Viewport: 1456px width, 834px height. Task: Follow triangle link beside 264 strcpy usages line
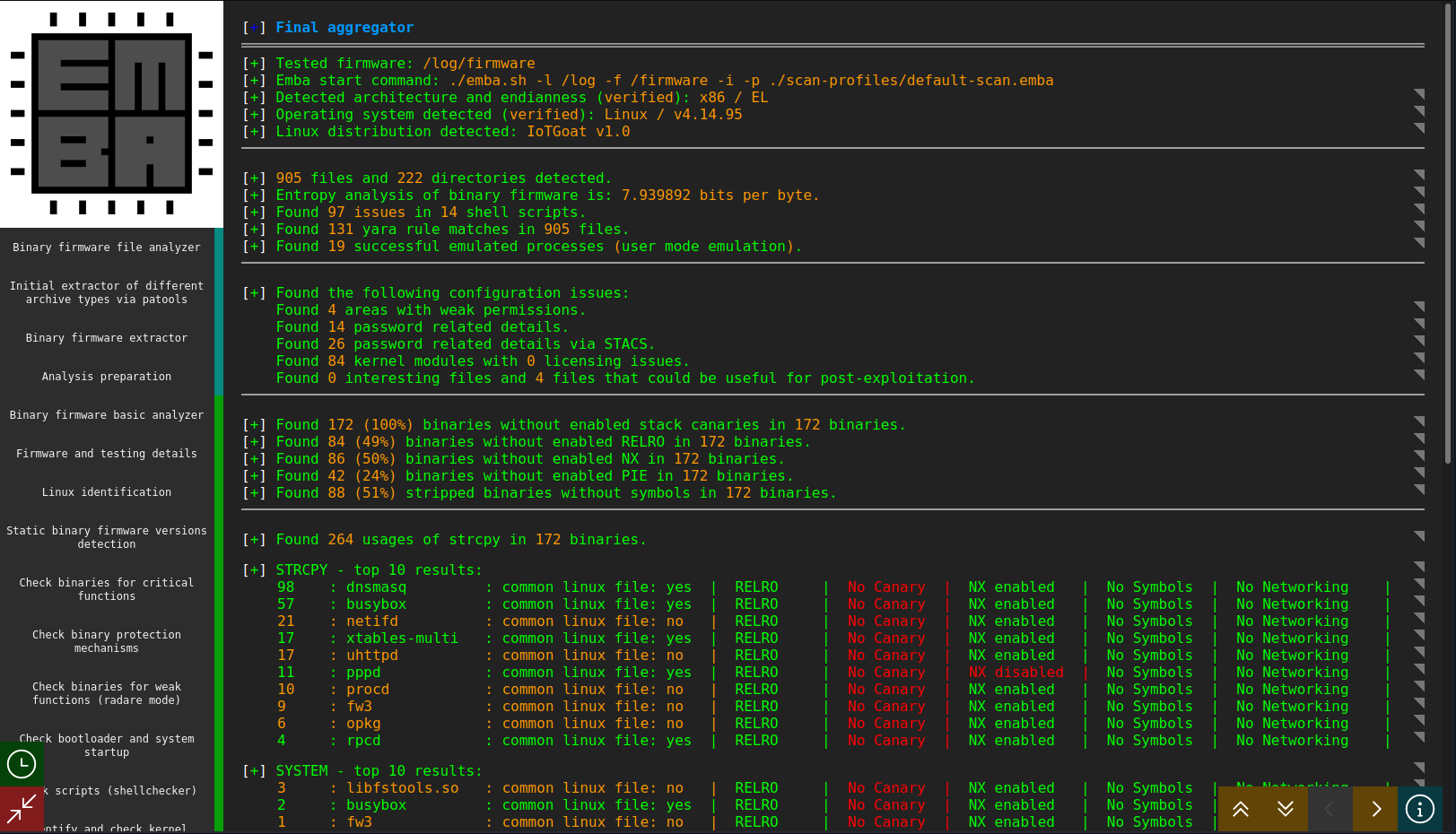click(1419, 536)
